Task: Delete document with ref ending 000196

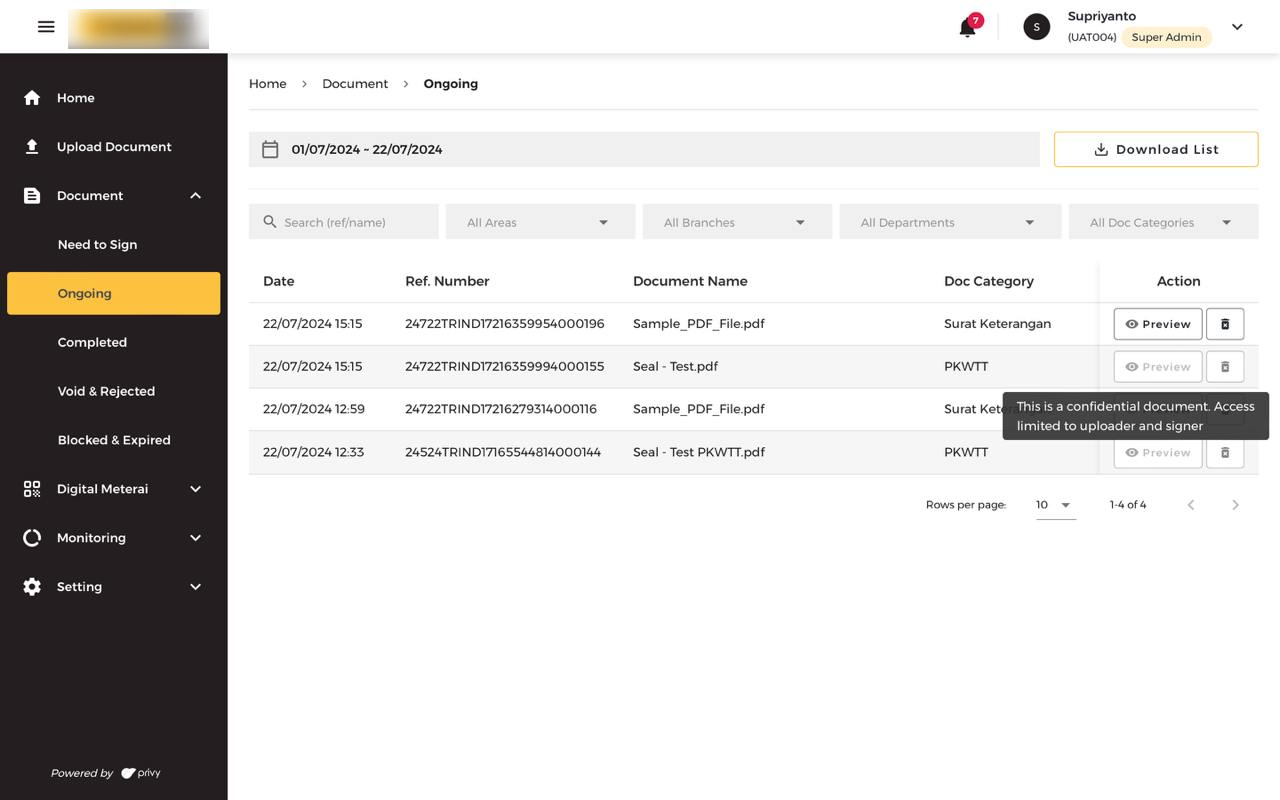Action: 1225,324
